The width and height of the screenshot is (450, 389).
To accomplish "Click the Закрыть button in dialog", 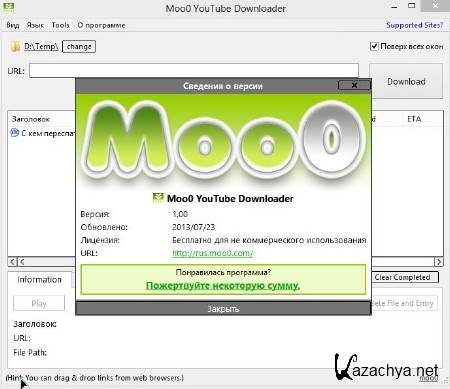I will (223, 309).
